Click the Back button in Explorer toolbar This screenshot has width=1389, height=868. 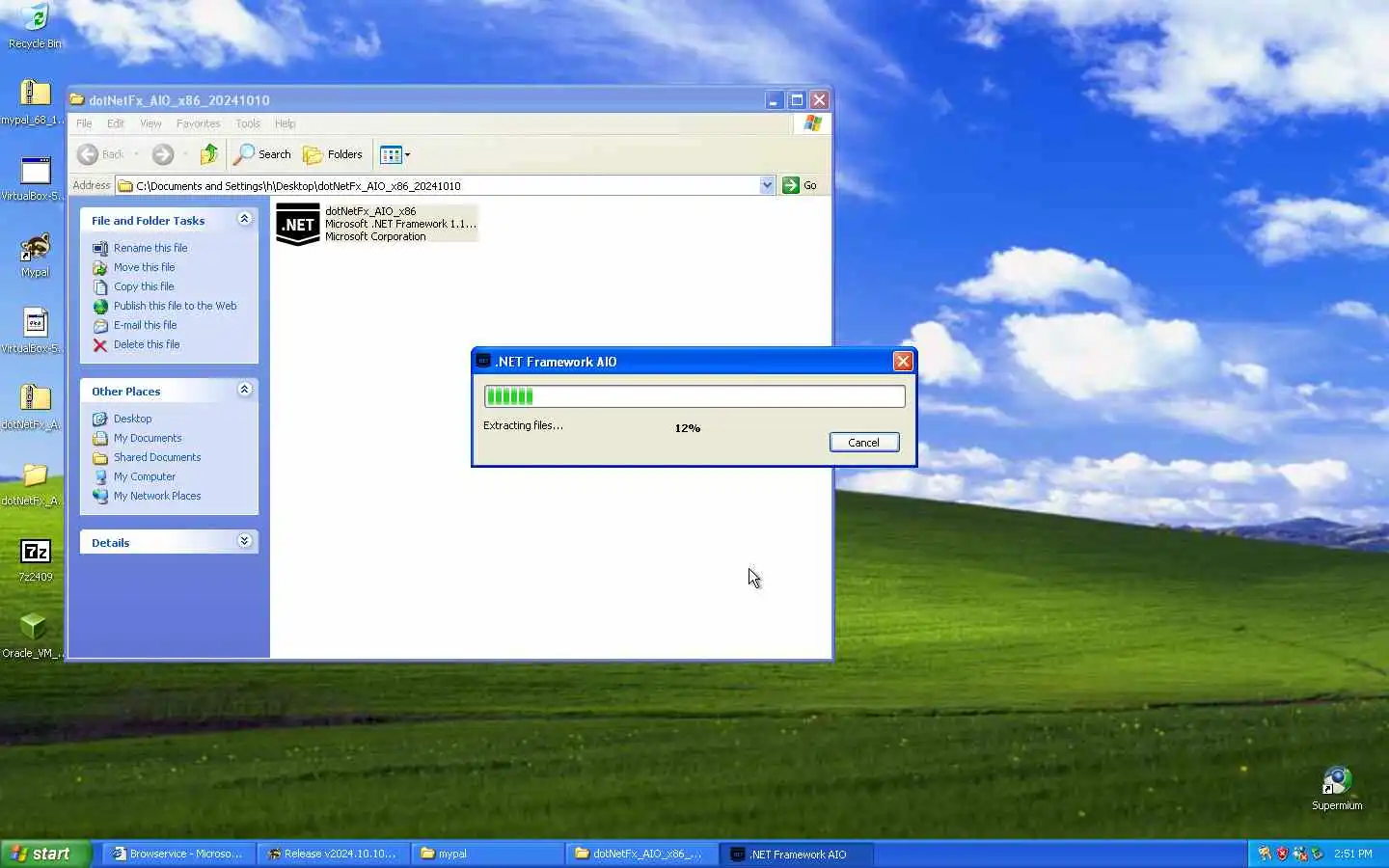(101, 154)
